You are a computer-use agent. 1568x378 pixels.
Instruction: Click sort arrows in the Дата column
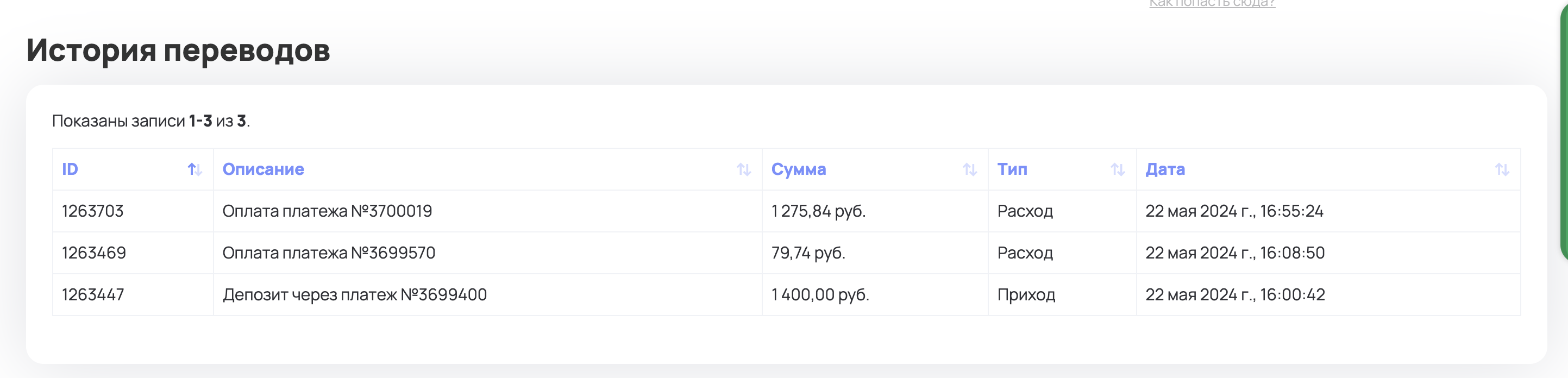pyautogui.click(x=1502, y=169)
